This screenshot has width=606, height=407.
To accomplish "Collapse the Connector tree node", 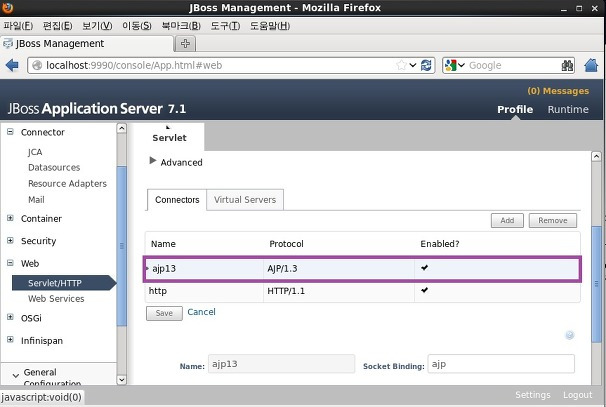I will pos(10,132).
